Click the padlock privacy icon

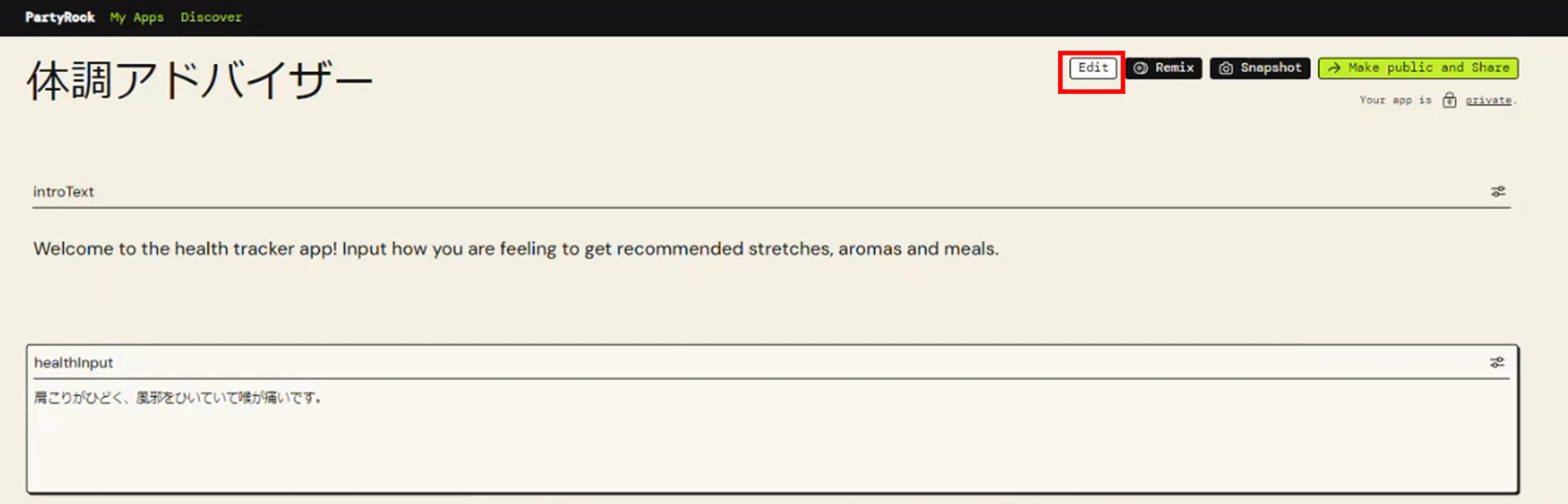(1449, 100)
